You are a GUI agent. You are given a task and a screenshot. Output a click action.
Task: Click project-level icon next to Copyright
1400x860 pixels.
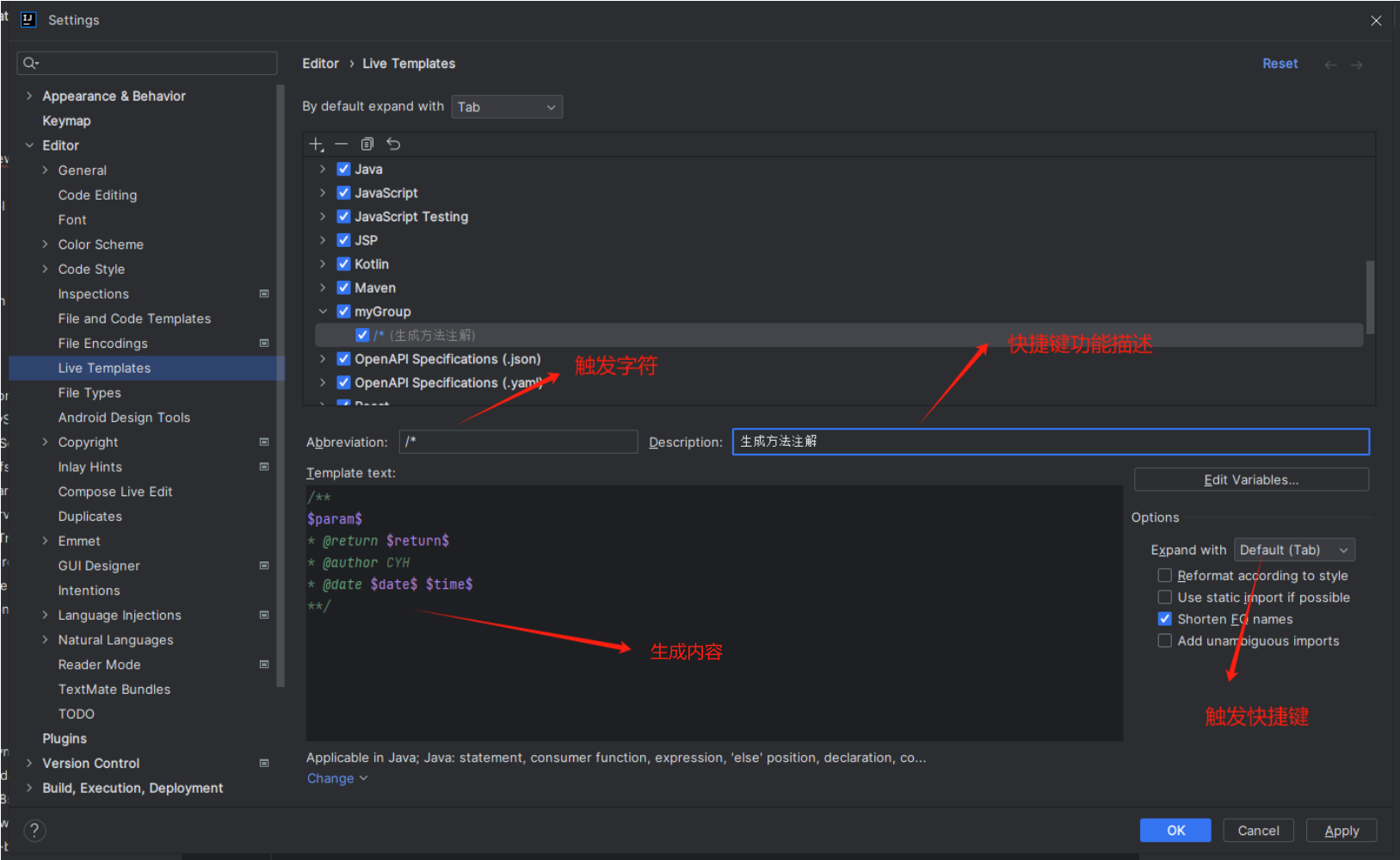[264, 442]
